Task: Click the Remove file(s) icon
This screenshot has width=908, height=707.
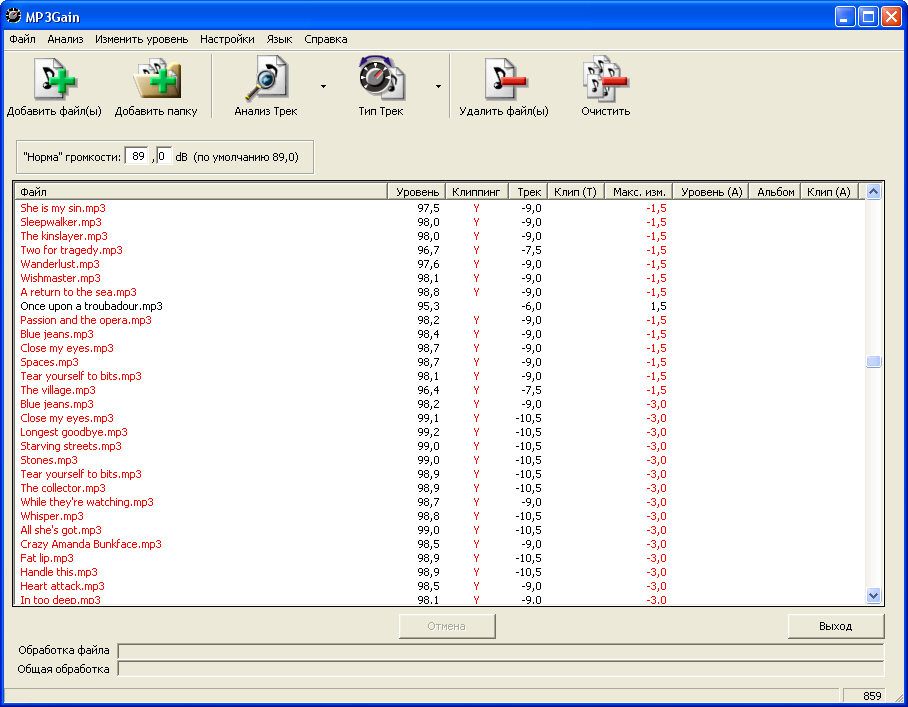Action: coord(504,82)
